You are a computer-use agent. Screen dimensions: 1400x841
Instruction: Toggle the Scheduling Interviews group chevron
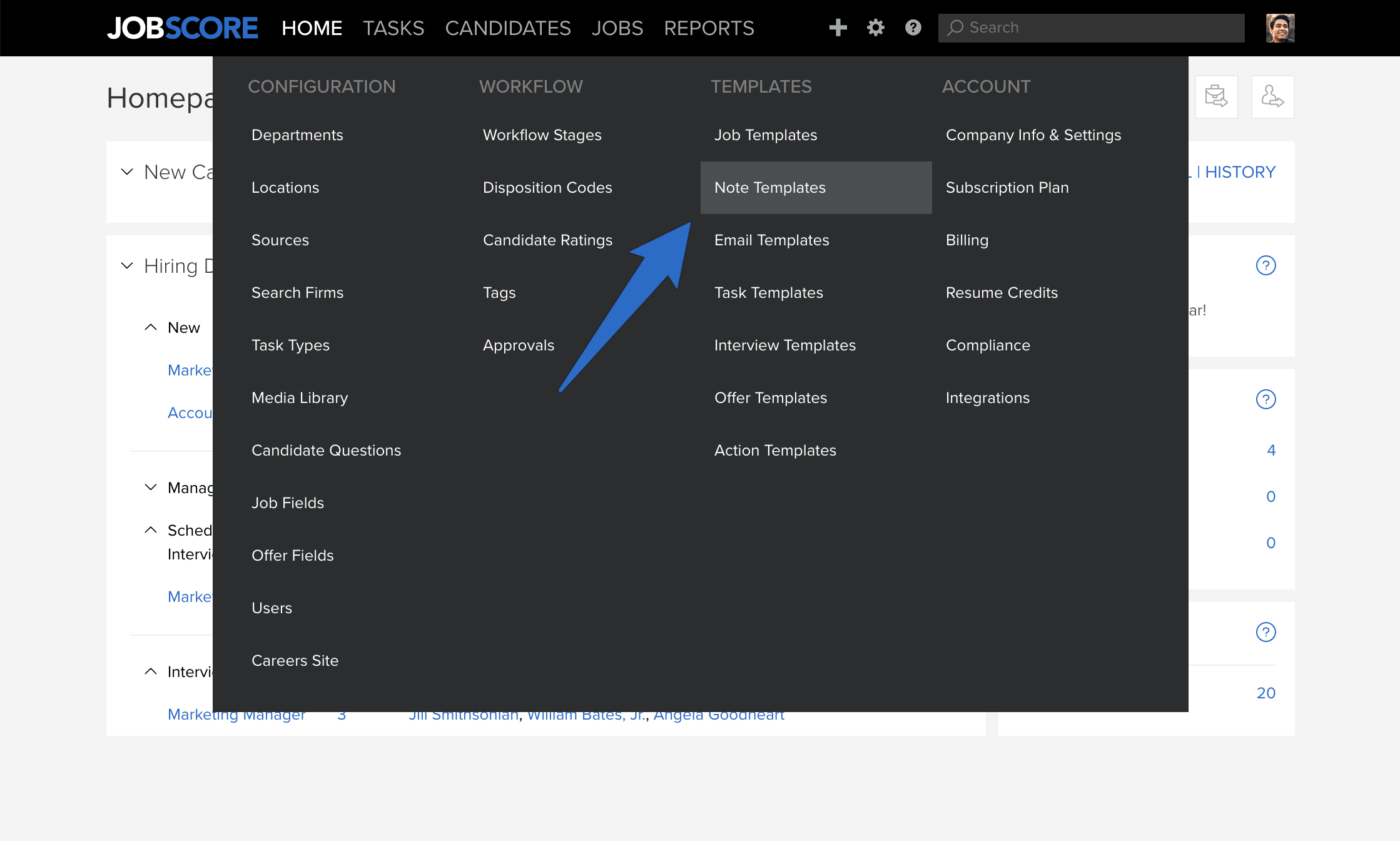tap(151, 530)
